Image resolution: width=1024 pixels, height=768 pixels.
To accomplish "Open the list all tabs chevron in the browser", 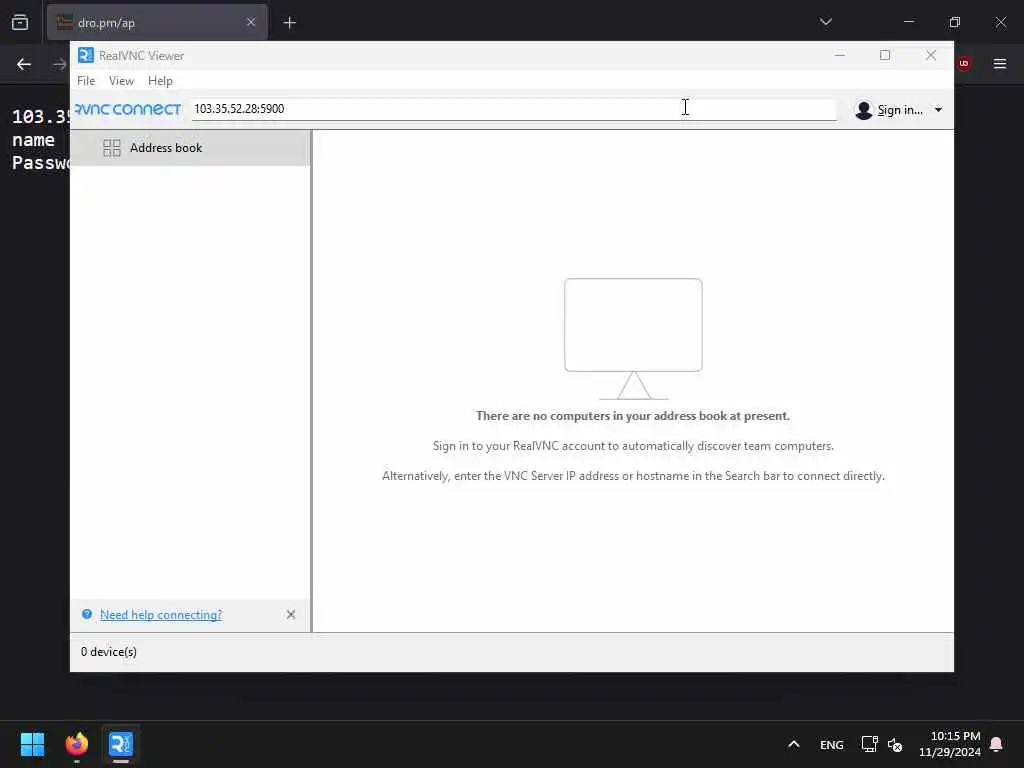I will [x=825, y=22].
